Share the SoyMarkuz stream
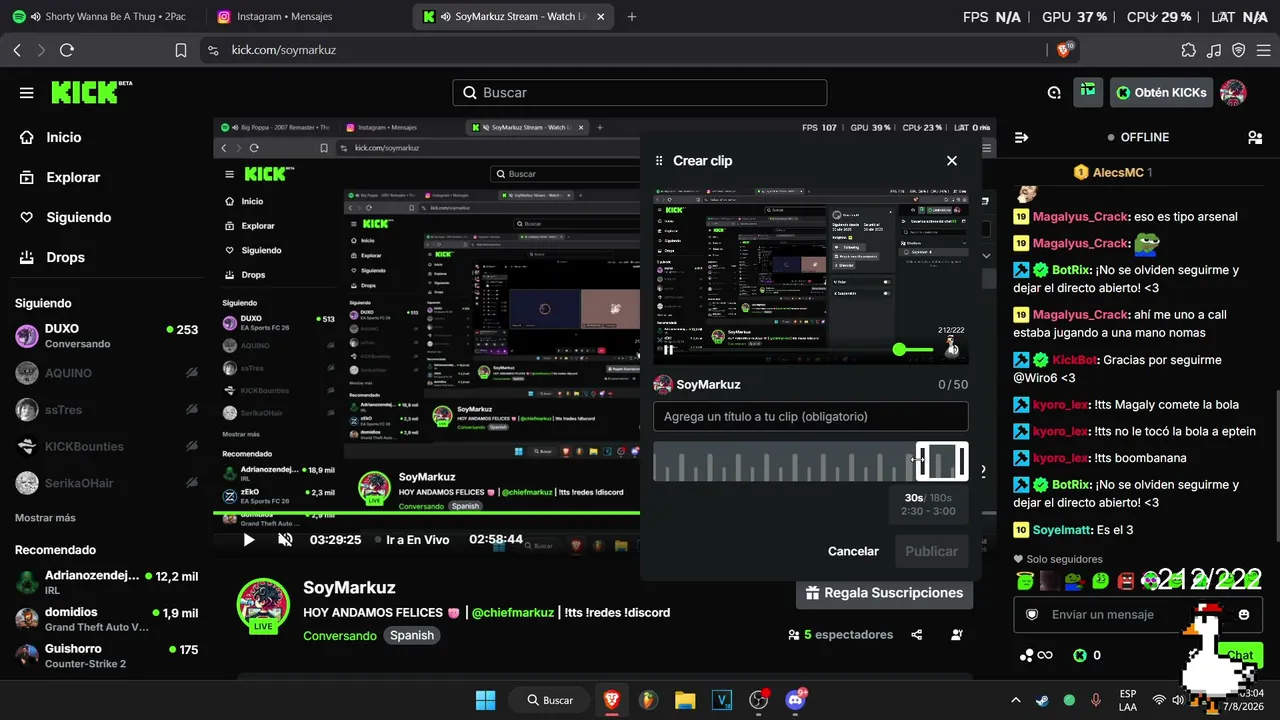Screen dimensions: 1280x720 click(x=917, y=634)
